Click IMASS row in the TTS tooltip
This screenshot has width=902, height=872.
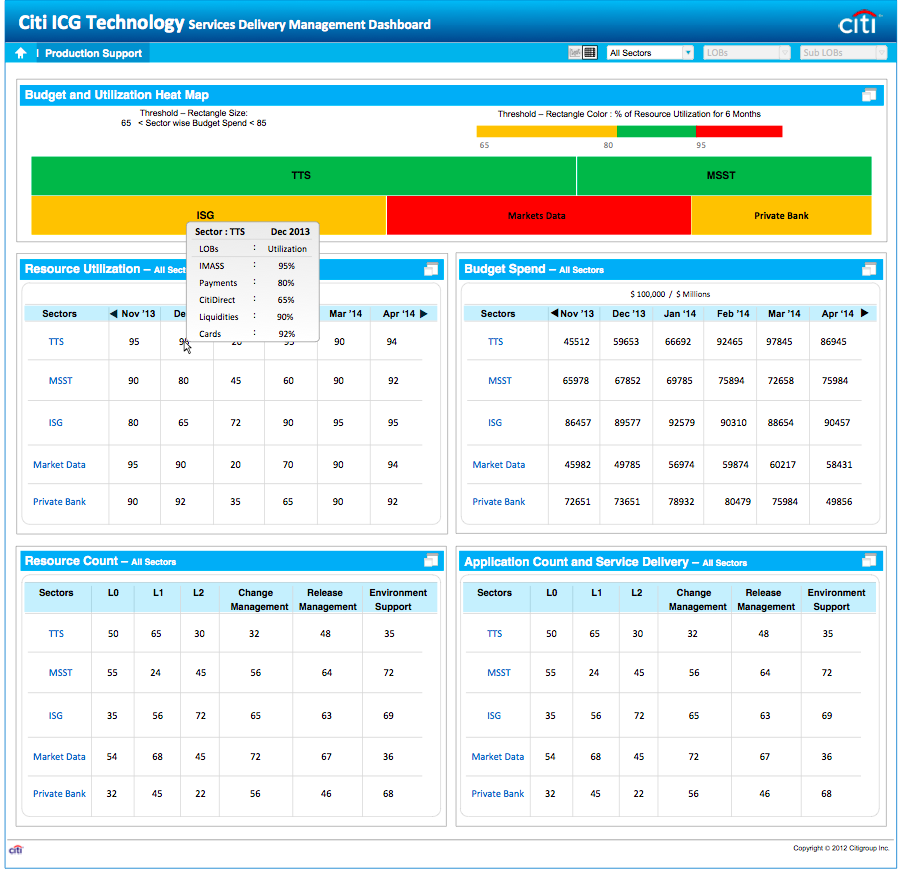point(253,266)
